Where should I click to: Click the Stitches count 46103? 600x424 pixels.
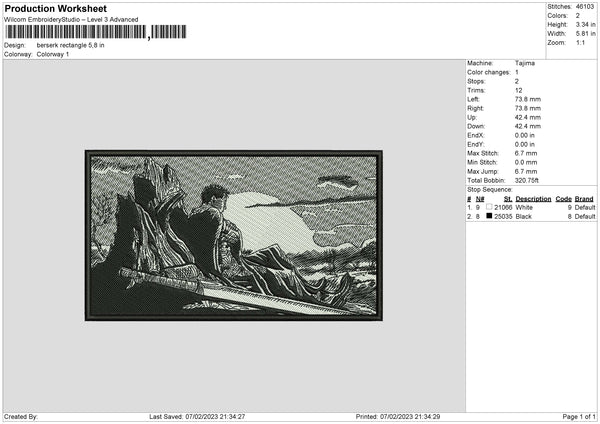pyautogui.click(x=585, y=7)
